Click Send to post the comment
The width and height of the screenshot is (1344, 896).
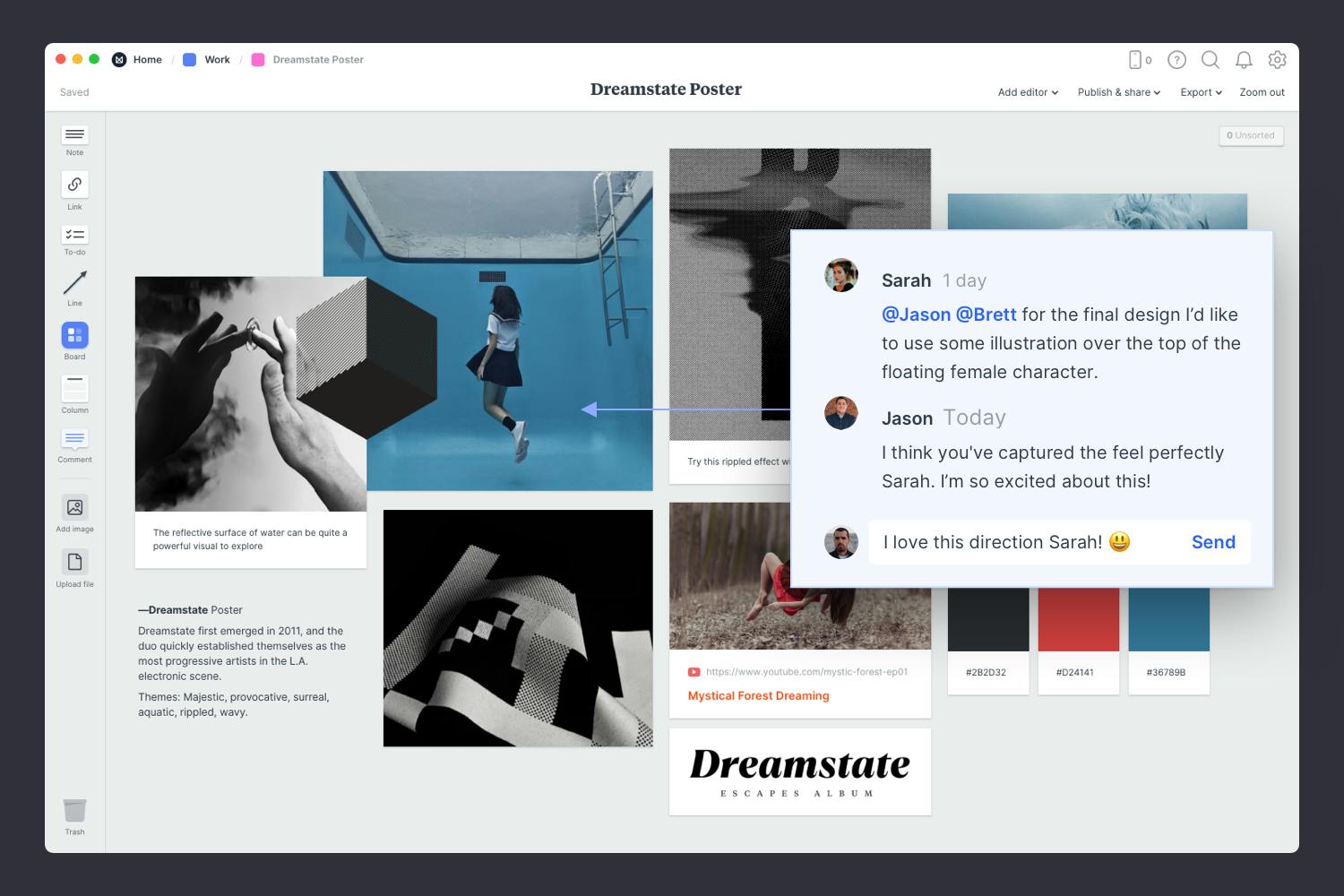(x=1213, y=542)
